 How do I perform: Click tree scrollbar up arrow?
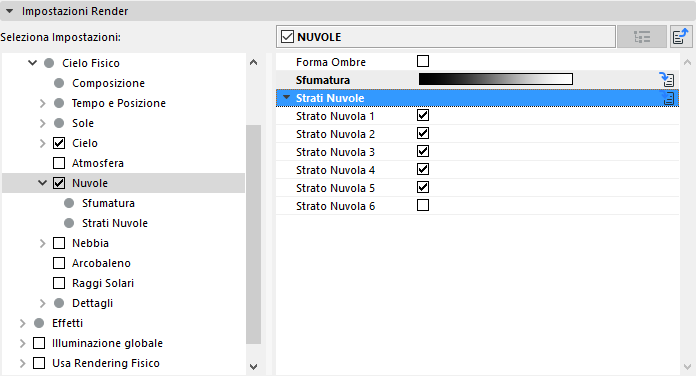[x=253, y=63]
